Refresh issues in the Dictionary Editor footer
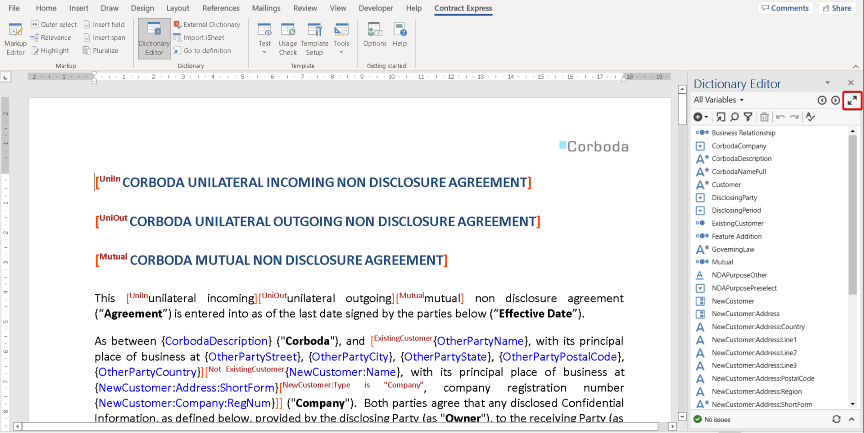Viewport: 864px width, 433px height. 837,418
